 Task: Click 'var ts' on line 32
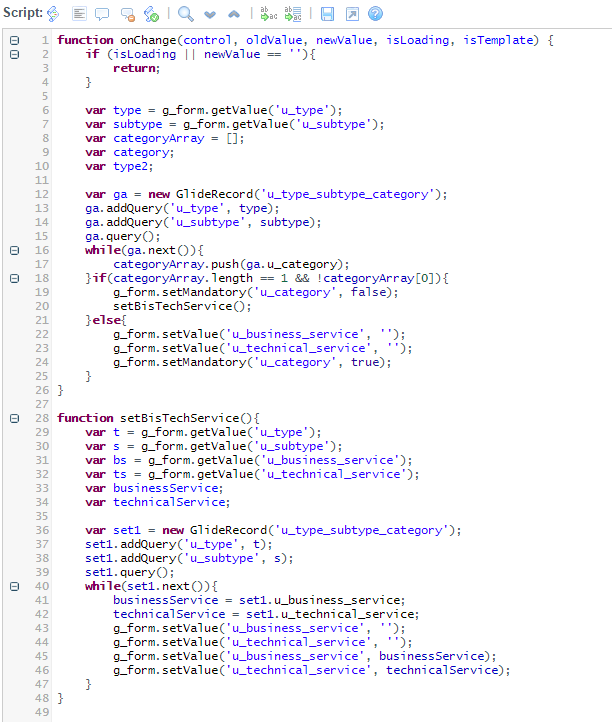click(x=105, y=475)
